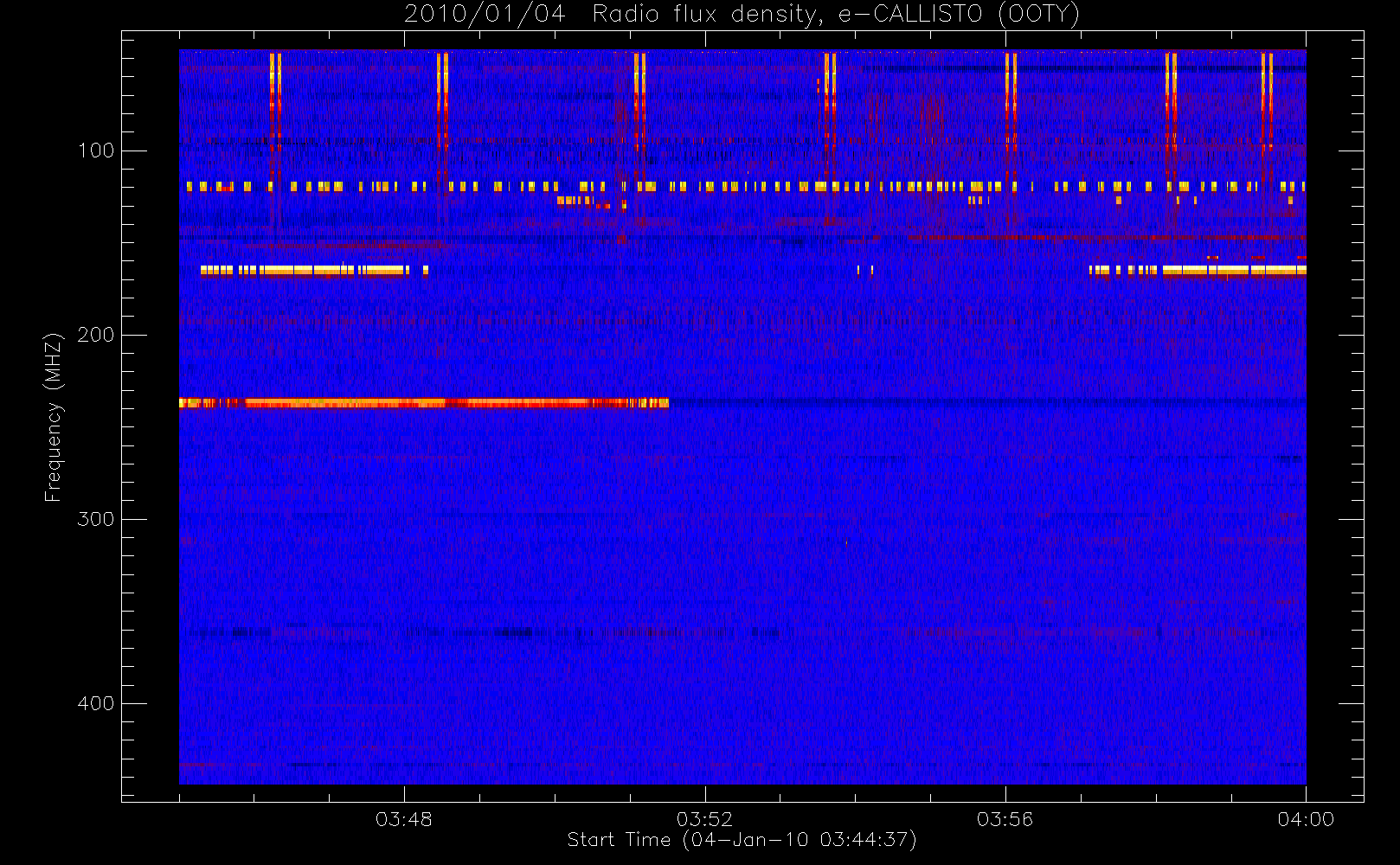Click the plot title "Radio flux density, e-CALLISTO (OOTY)"
The image size is (1400, 865).
tap(836, 15)
